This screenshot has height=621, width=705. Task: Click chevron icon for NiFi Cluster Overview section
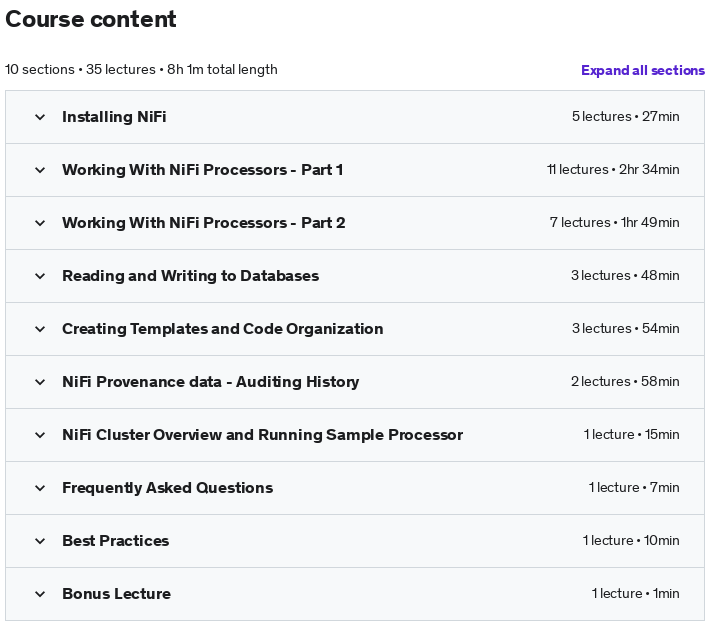40,436
